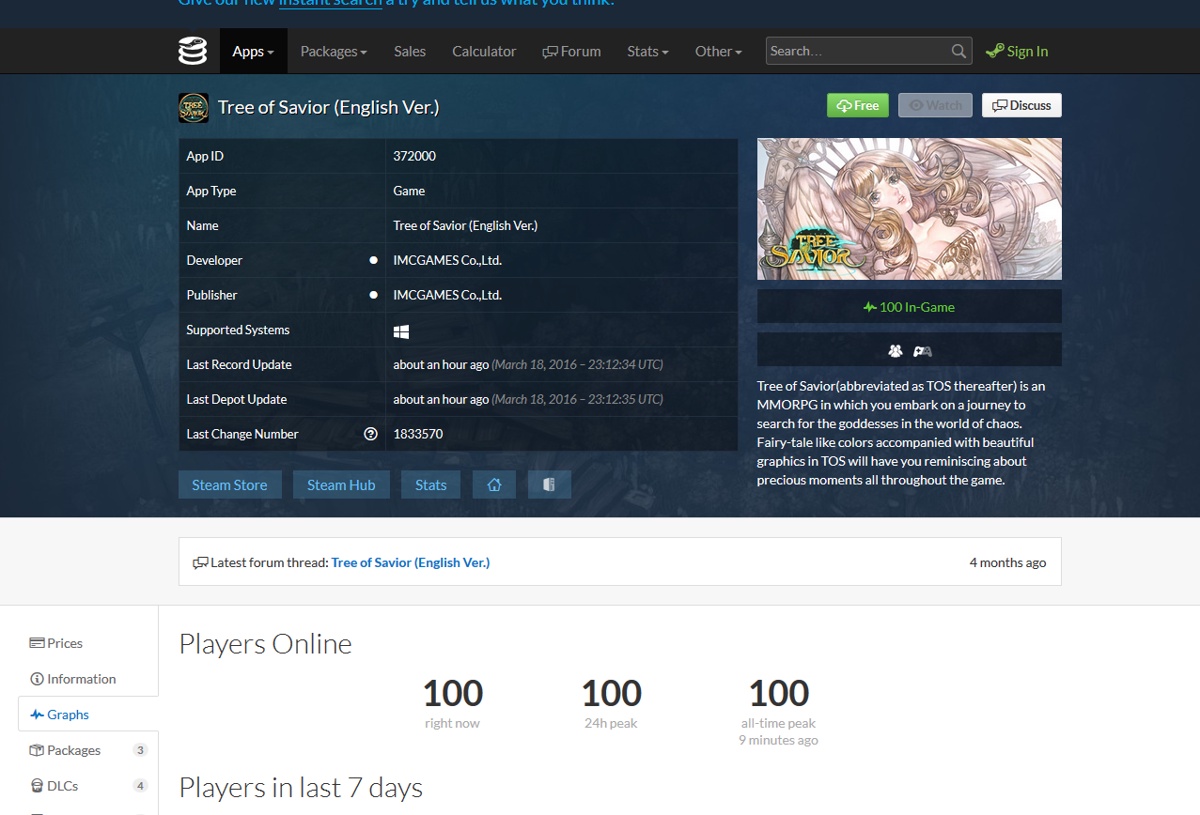This screenshot has height=815, width=1200.
Task: Click the SteamDB logo icon
Action: click(x=193, y=51)
